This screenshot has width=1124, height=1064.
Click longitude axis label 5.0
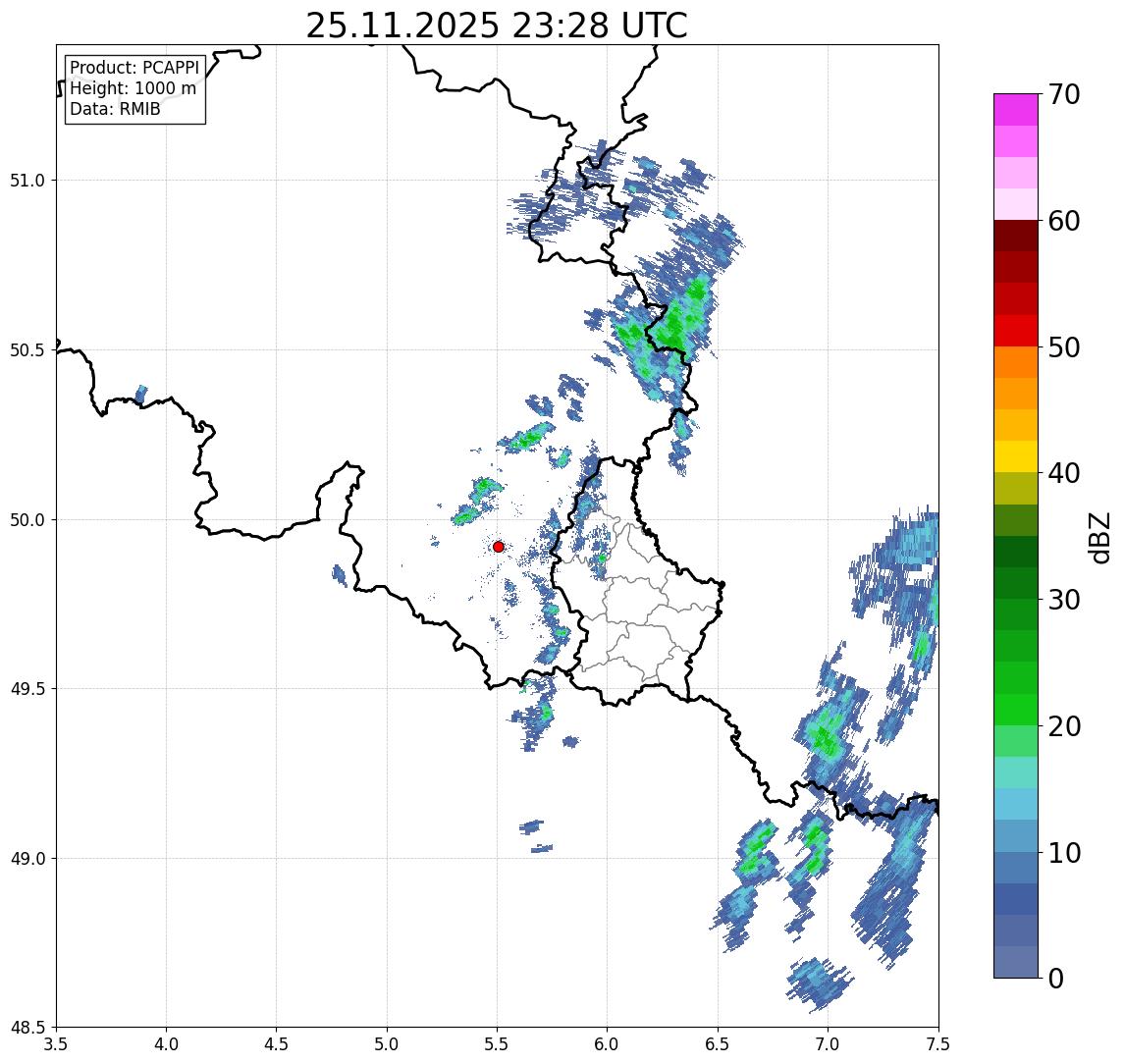pos(387,1044)
